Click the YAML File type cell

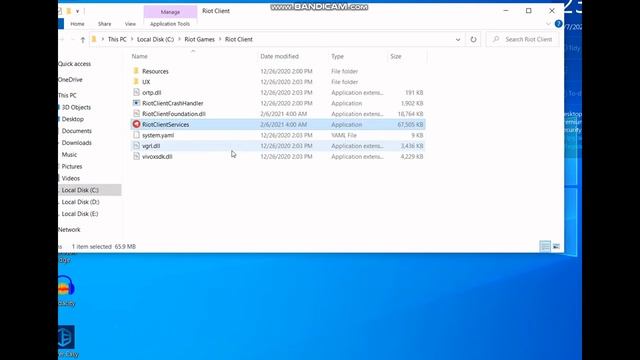pyautogui.click(x=344, y=135)
